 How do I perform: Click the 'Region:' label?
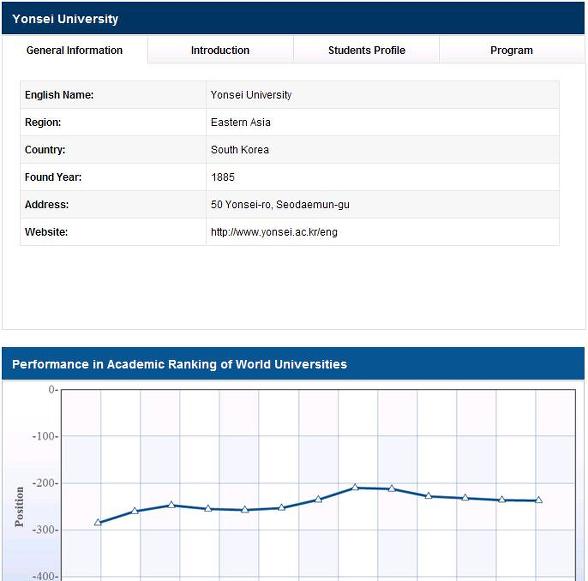pos(43,122)
